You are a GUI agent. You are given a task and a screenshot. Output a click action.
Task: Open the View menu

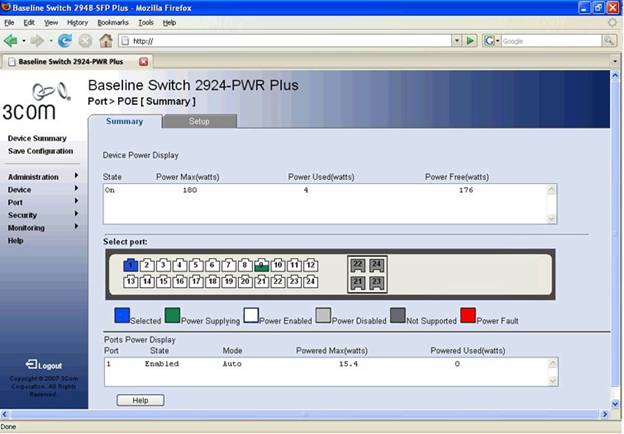[x=51, y=23]
